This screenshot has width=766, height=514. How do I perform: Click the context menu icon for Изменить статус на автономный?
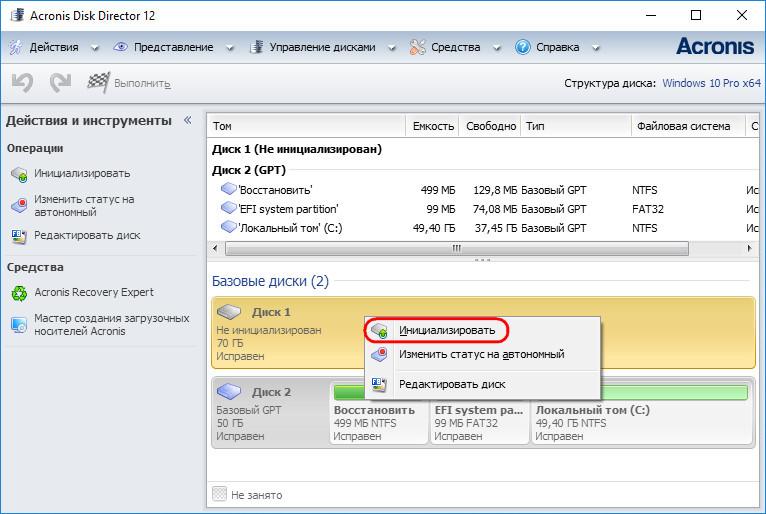(x=379, y=355)
